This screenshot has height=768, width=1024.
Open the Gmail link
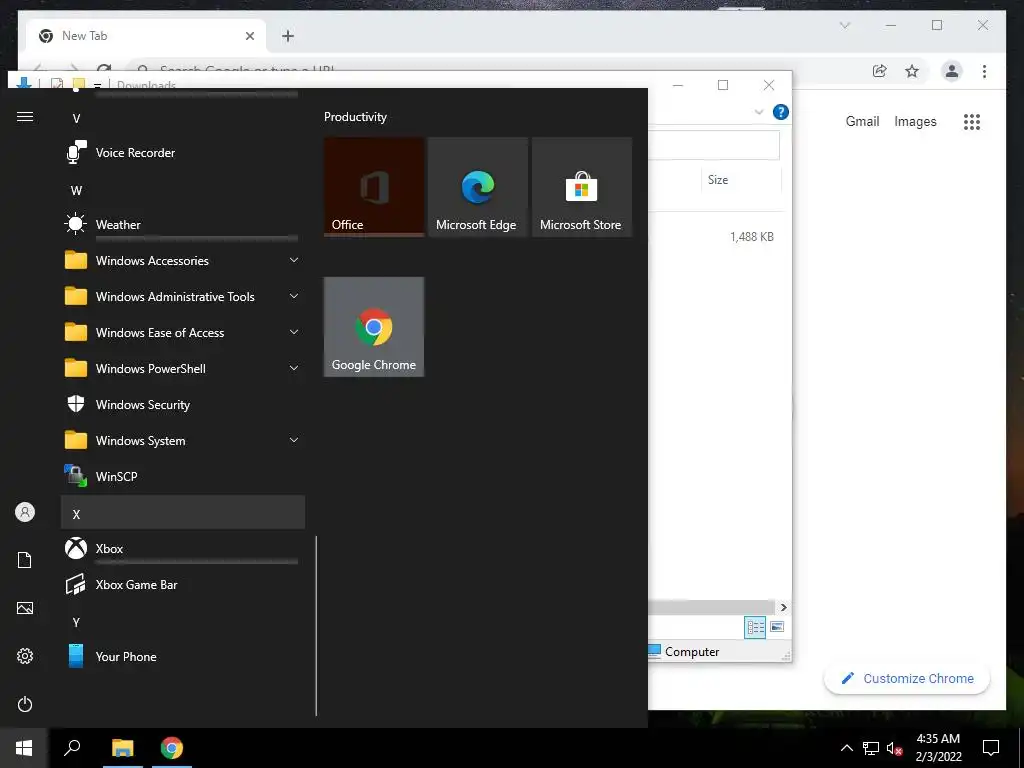click(x=862, y=121)
